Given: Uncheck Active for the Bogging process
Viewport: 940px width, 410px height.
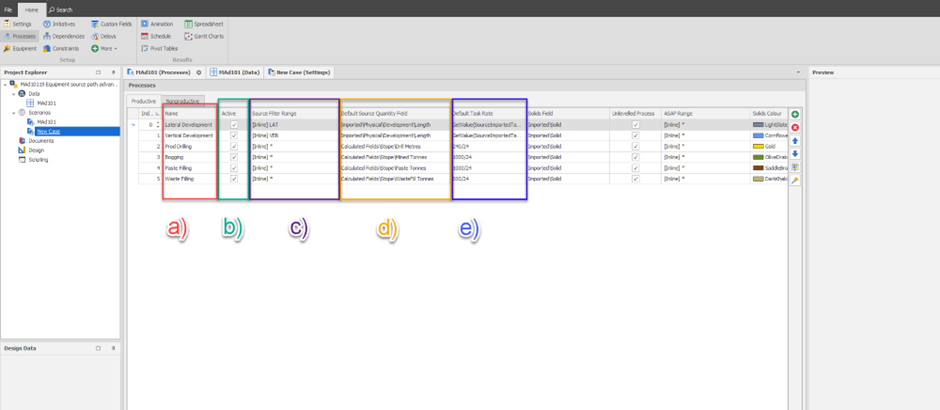Looking at the screenshot, I should coord(234,157).
